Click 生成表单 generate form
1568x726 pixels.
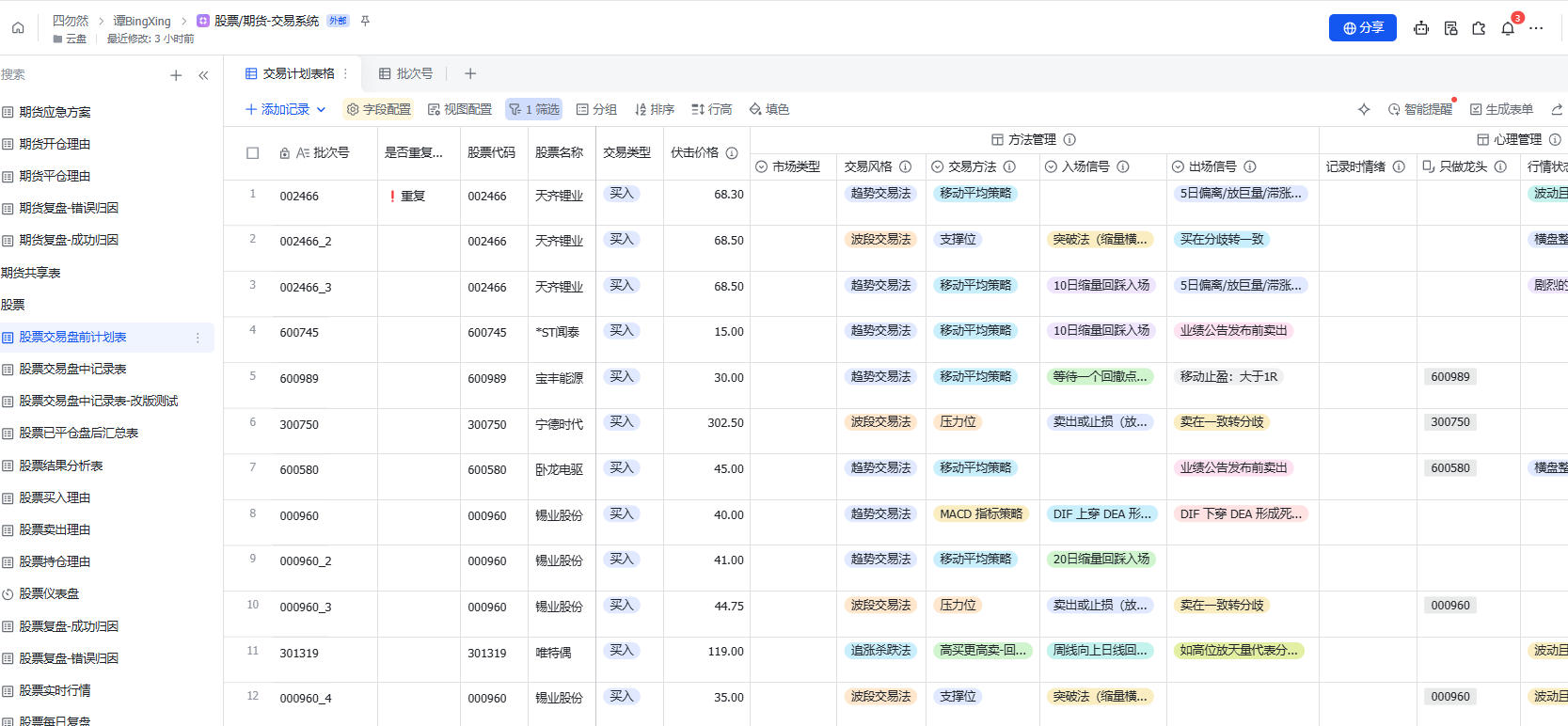(1501, 109)
